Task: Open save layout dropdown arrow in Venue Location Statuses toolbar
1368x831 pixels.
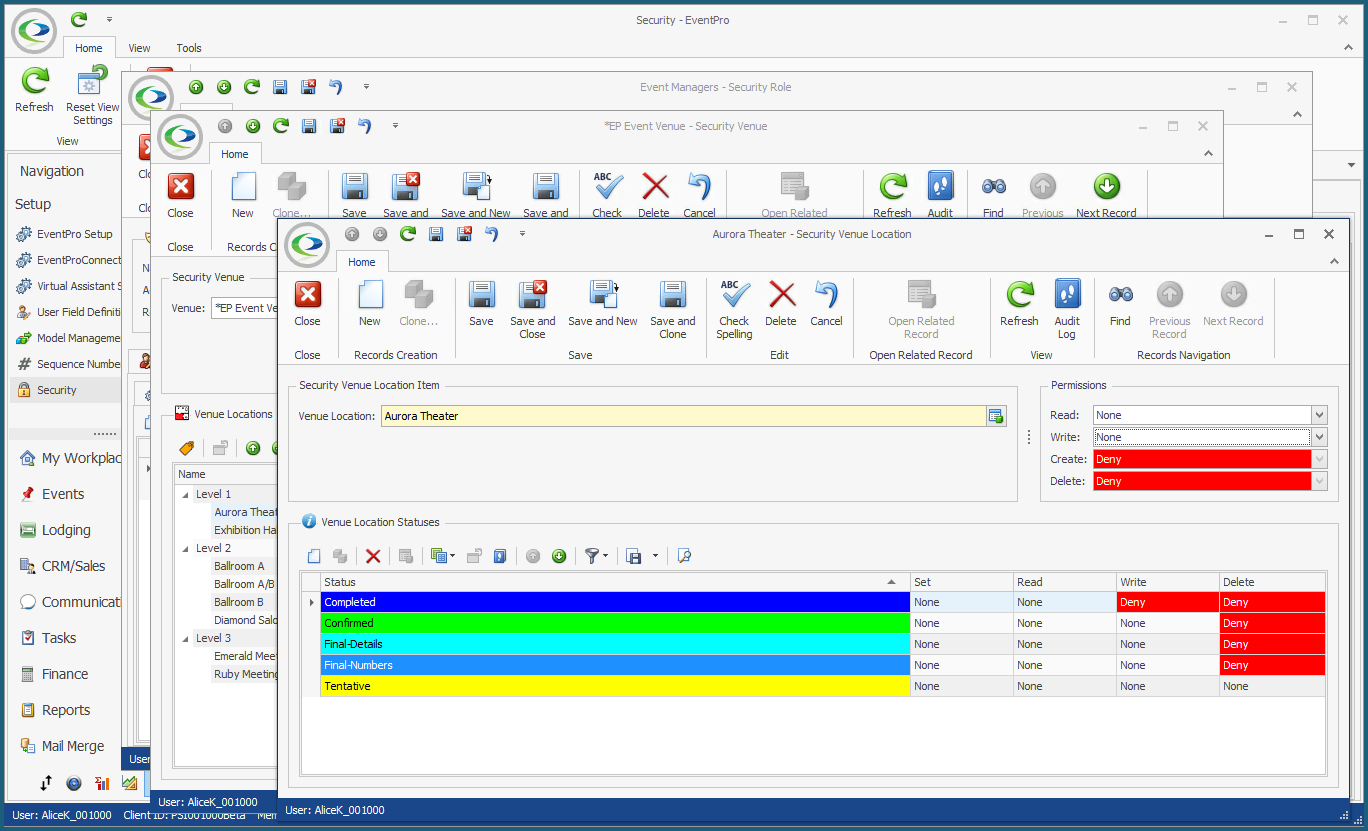Action: (x=655, y=556)
